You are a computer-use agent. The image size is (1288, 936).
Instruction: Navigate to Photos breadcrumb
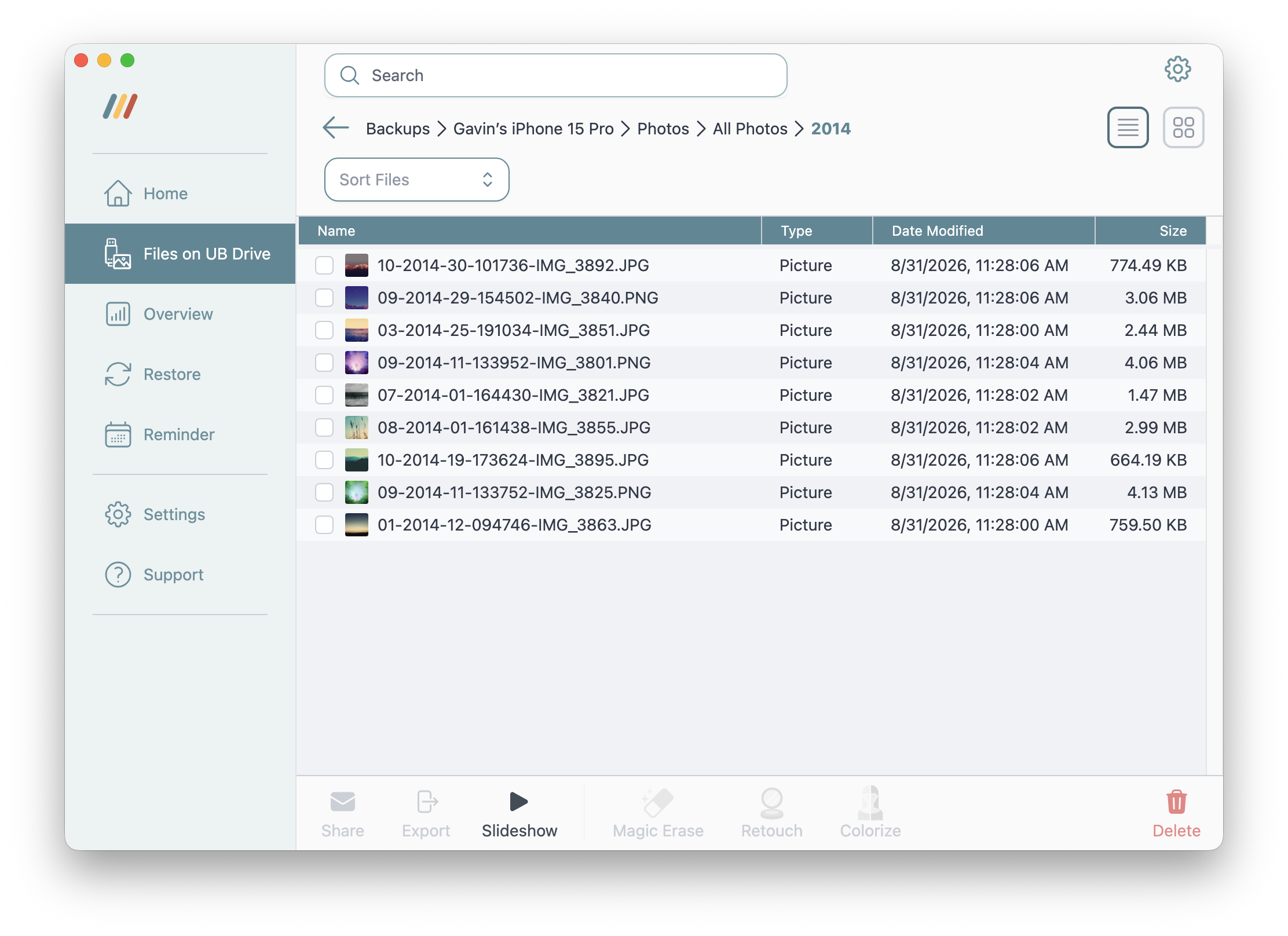click(x=663, y=129)
